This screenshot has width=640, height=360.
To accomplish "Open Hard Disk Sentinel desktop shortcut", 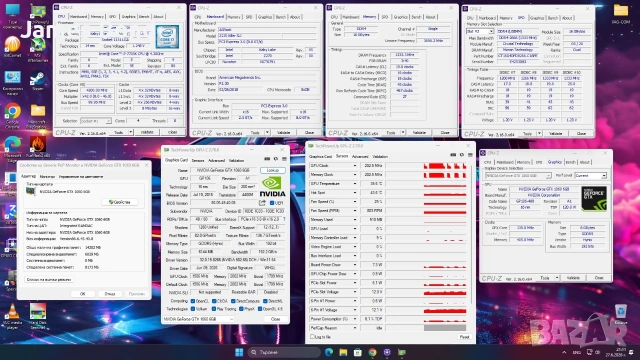I will point(38,316).
